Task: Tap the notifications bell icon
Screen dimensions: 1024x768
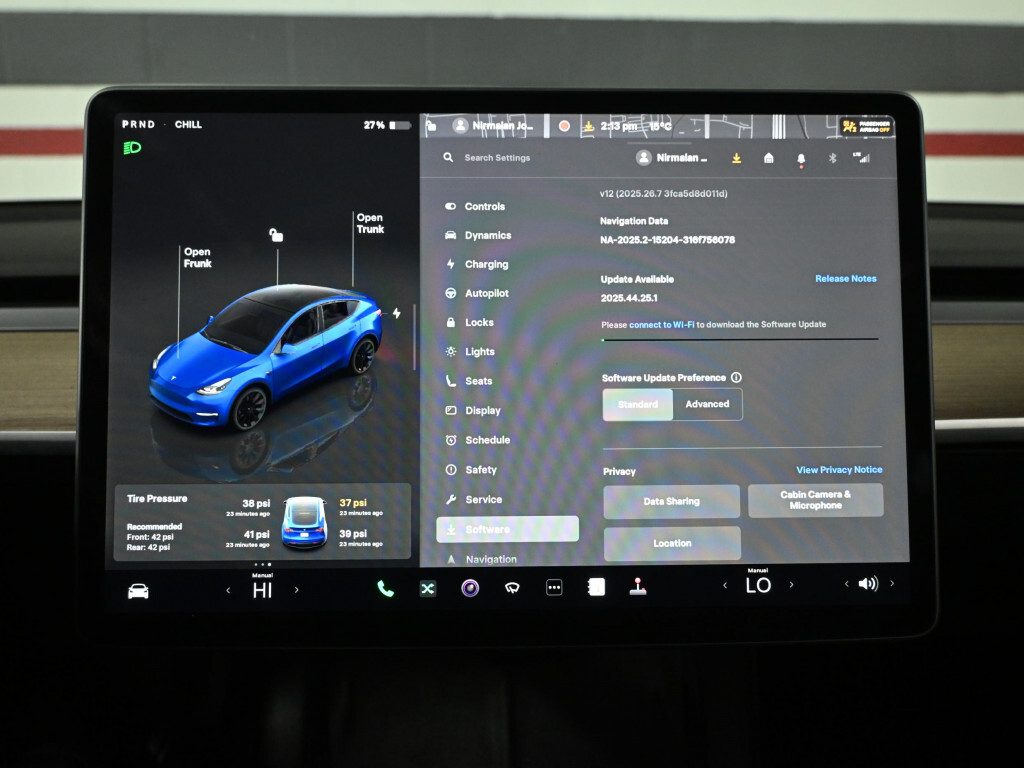Action: tap(800, 158)
